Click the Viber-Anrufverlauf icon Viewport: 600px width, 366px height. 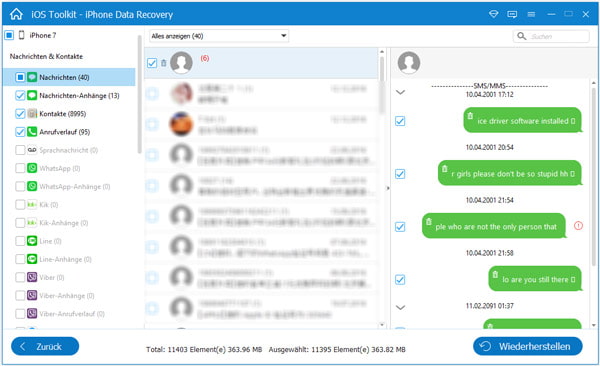(32, 314)
